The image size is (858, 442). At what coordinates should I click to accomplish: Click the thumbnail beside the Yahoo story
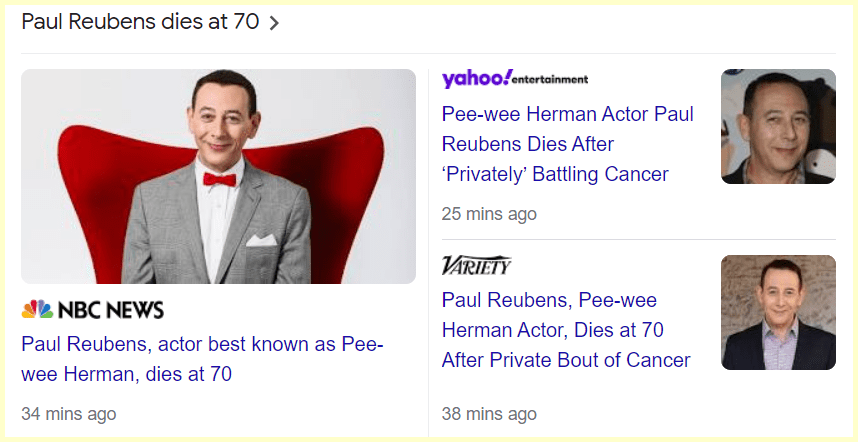pyautogui.click(x=778, y=126)
